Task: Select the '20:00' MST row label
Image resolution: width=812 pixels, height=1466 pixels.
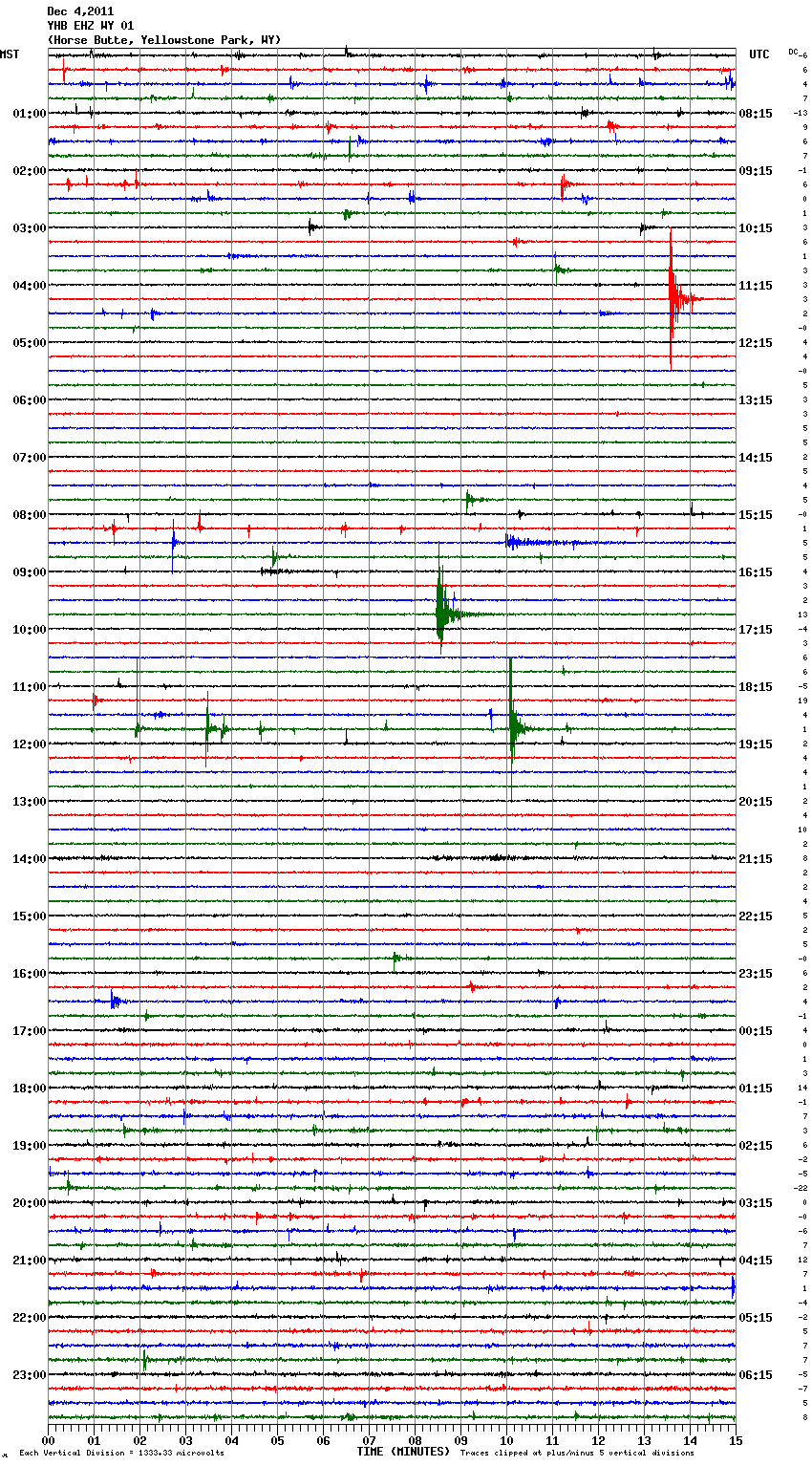Action: click(x=30, y=1203)
